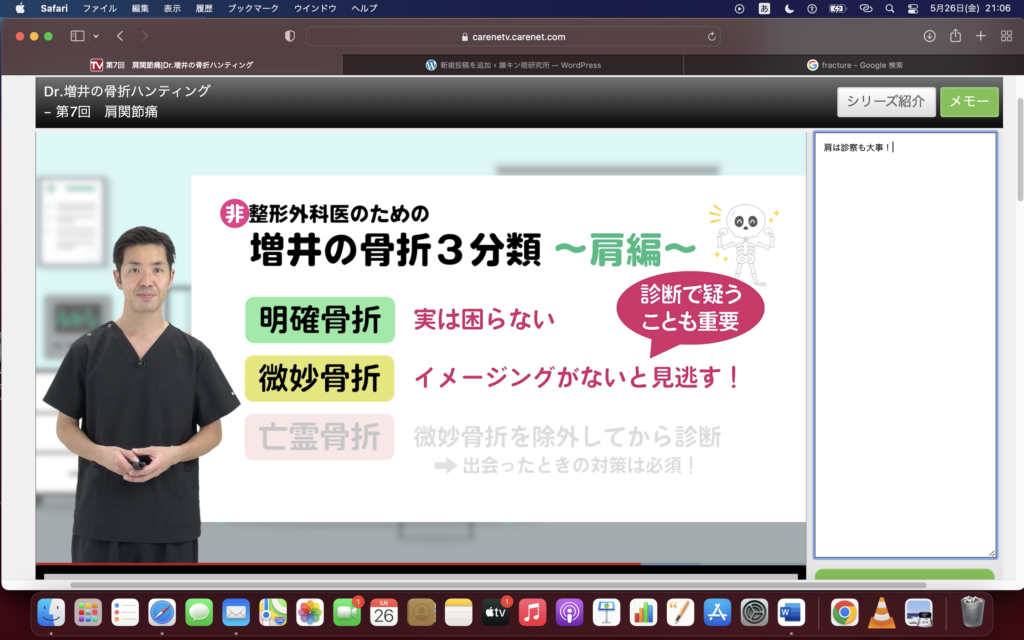Switch to fracture Google search tab
The image size is (1024, 640).
click(854, 65)
